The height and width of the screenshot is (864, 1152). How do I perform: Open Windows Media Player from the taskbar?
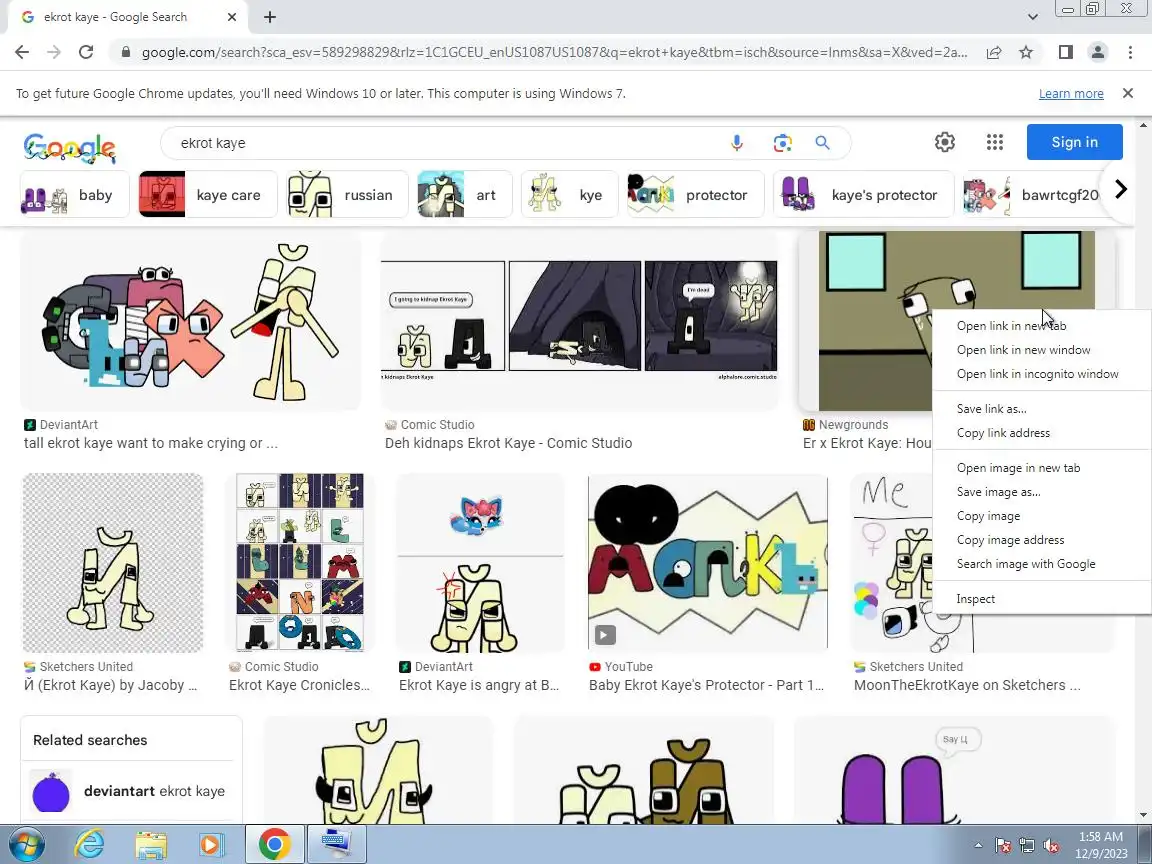[212, 844]
